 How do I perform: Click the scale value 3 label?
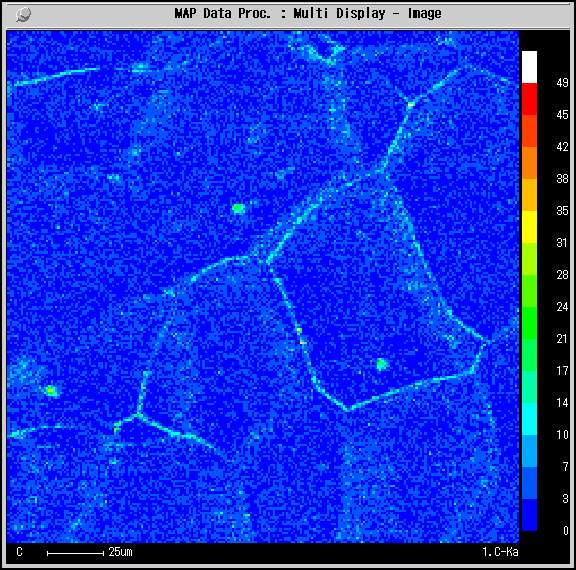(565, 498)
